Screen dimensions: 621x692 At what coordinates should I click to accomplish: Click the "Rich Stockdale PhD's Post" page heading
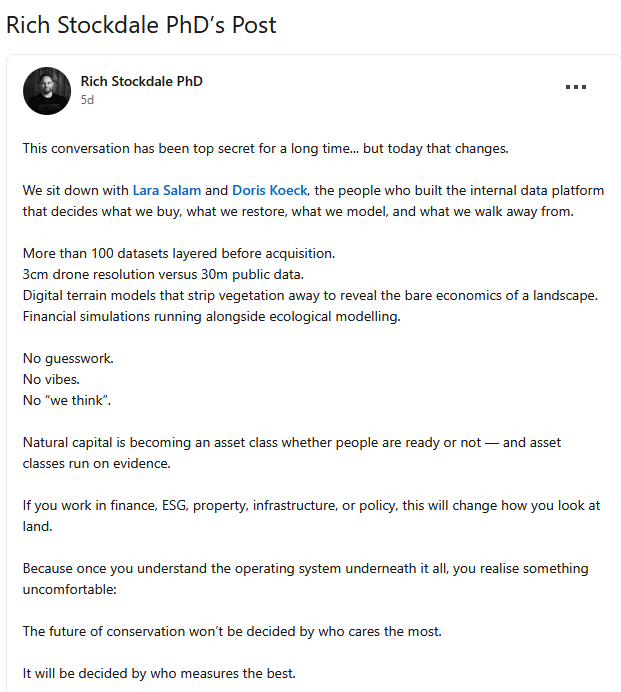141,25
